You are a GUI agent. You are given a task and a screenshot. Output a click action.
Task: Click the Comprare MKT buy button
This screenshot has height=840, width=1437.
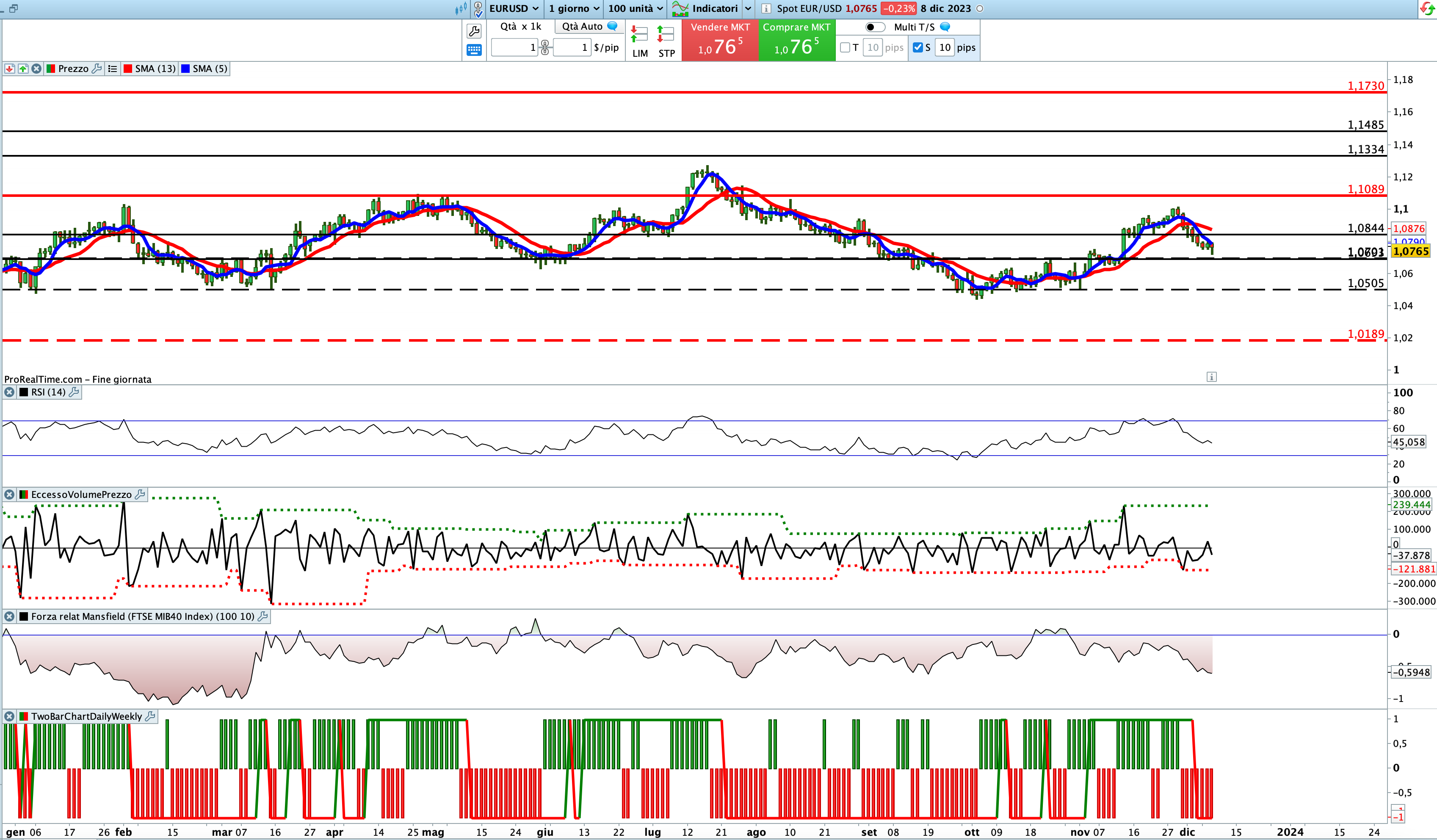pyautogui.click(x=797, y=40)
